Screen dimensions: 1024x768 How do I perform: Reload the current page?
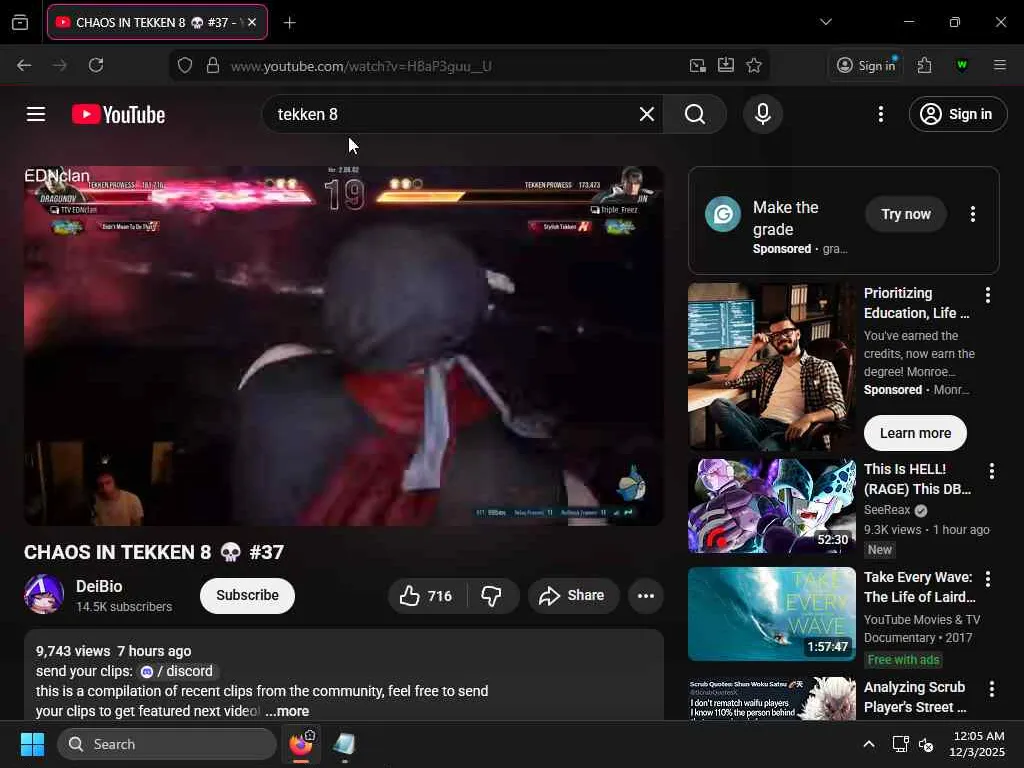[96, 65]
